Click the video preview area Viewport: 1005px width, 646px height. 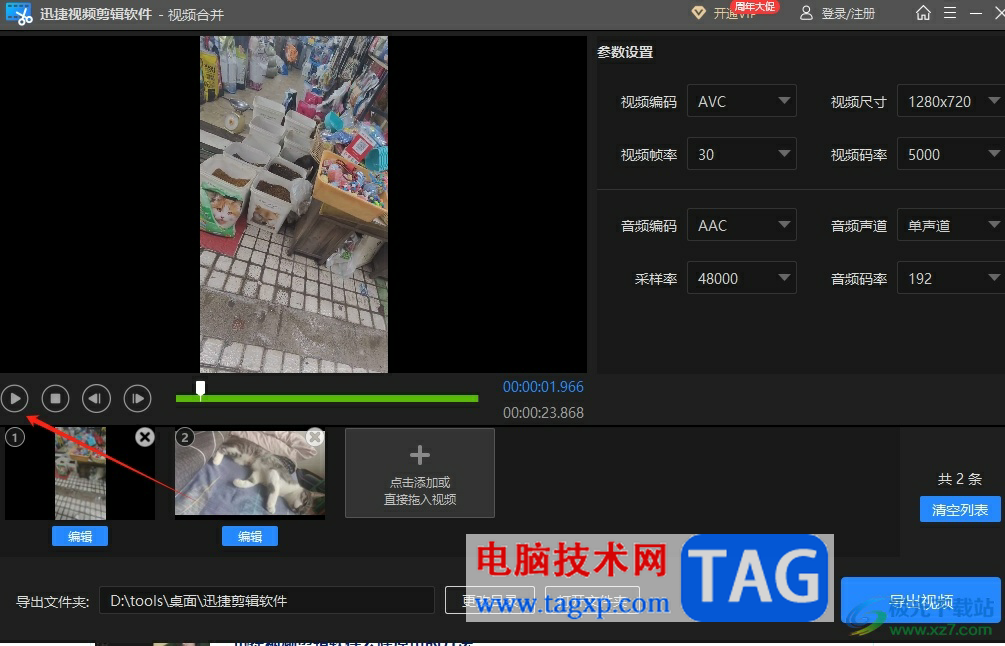(294, 204)
